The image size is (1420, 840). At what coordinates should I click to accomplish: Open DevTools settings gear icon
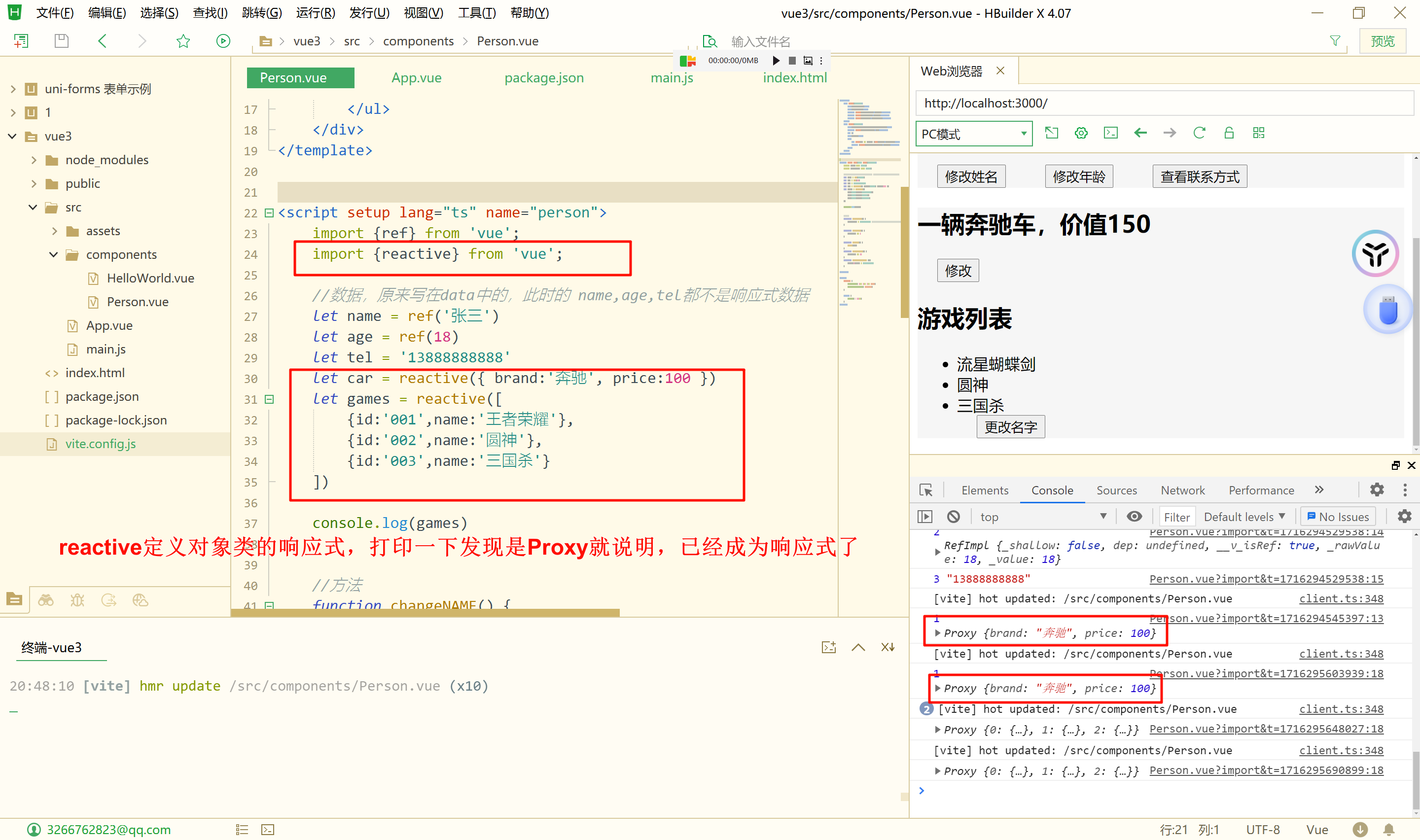pyautogui.click(x=1377, y=490)
